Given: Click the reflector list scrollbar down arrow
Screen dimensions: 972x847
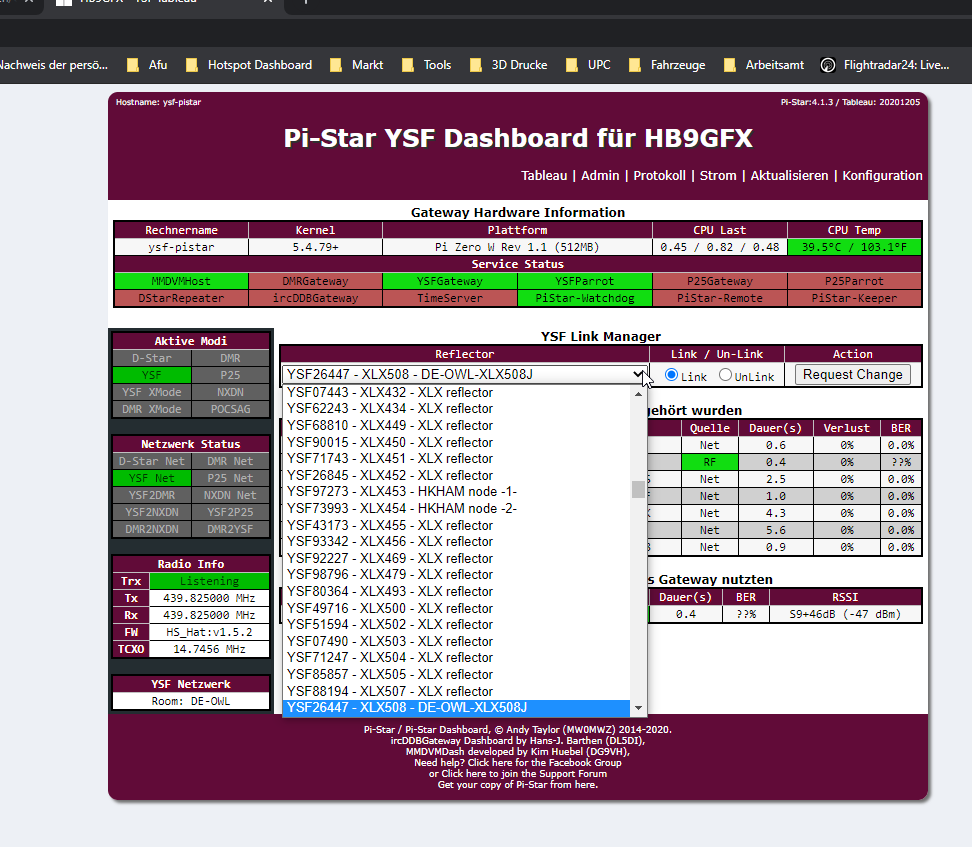Looking at the screenshot, I should coord(638,708).
